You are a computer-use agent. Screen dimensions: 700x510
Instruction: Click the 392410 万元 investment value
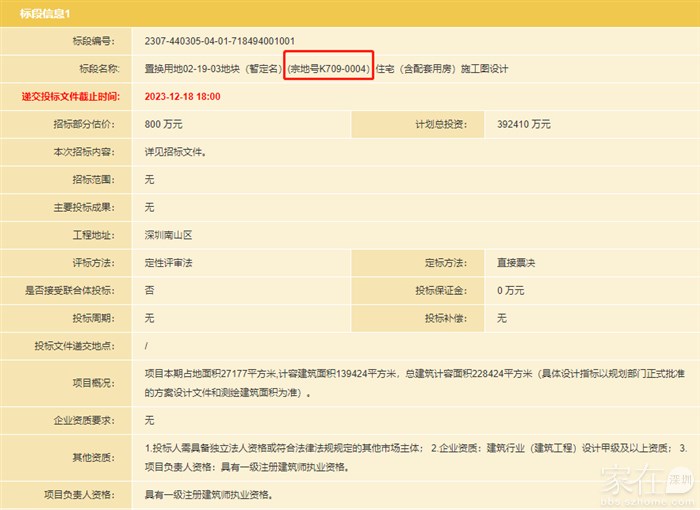pos(523,125)
